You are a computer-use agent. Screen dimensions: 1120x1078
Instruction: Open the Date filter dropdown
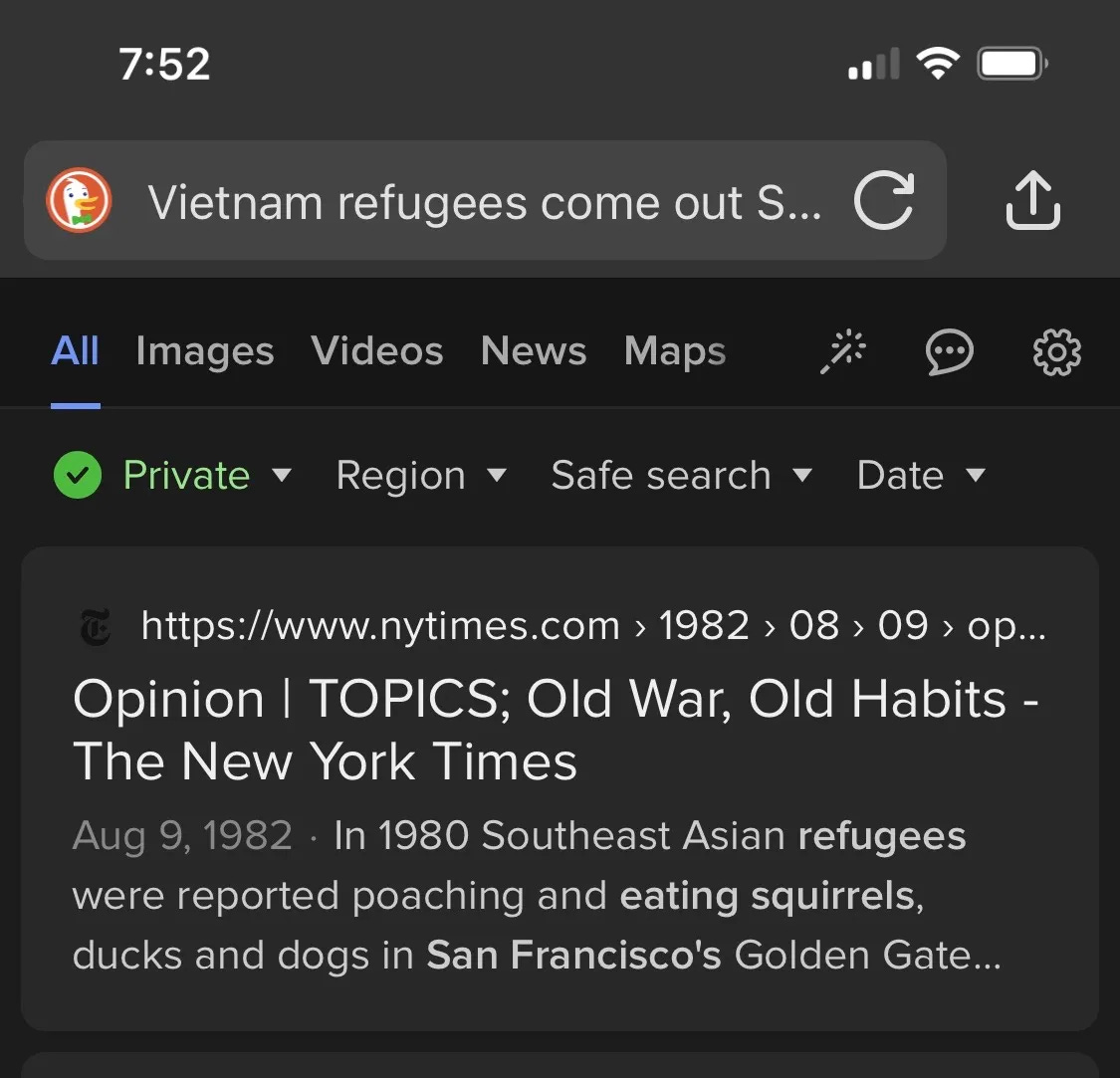920,475
